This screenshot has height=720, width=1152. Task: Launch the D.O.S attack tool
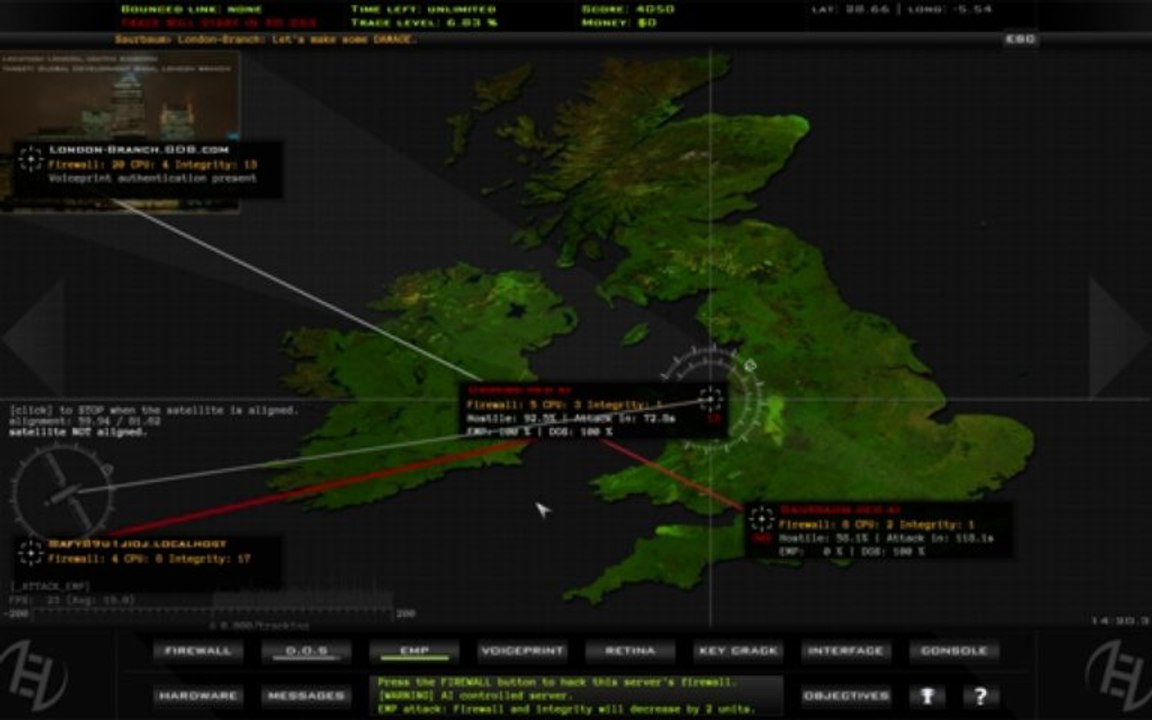[x=306, y=651]
